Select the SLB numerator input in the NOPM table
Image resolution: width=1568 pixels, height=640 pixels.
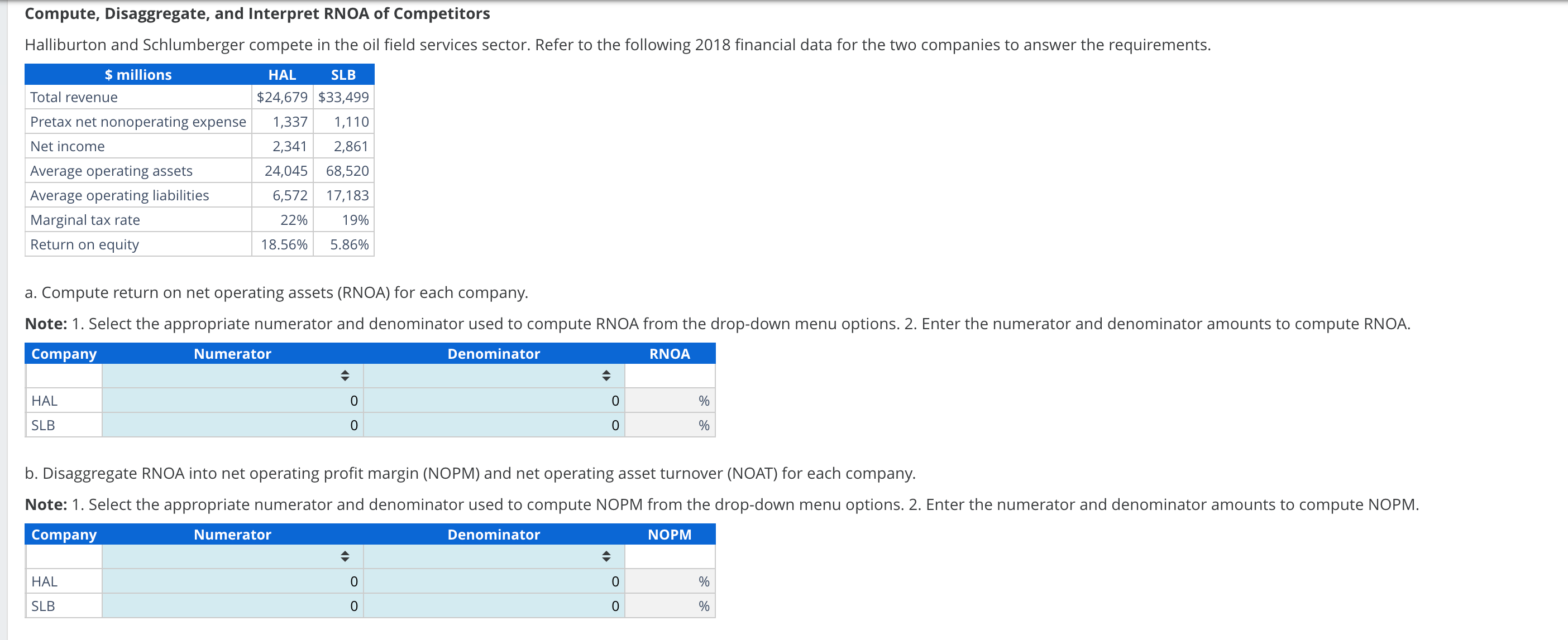click(x=231, y=605)
